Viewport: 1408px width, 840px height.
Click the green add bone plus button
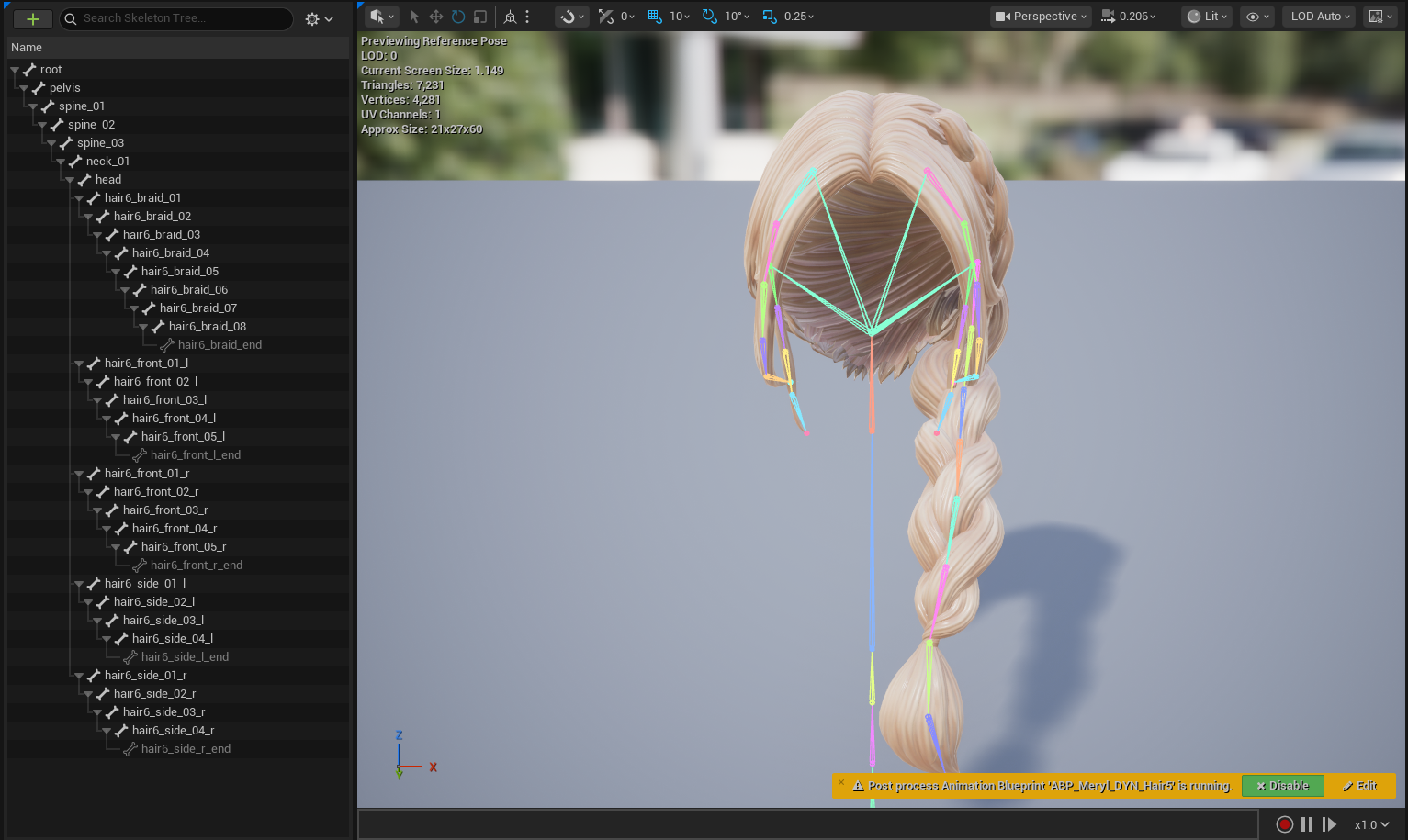[x=32, y=18]
